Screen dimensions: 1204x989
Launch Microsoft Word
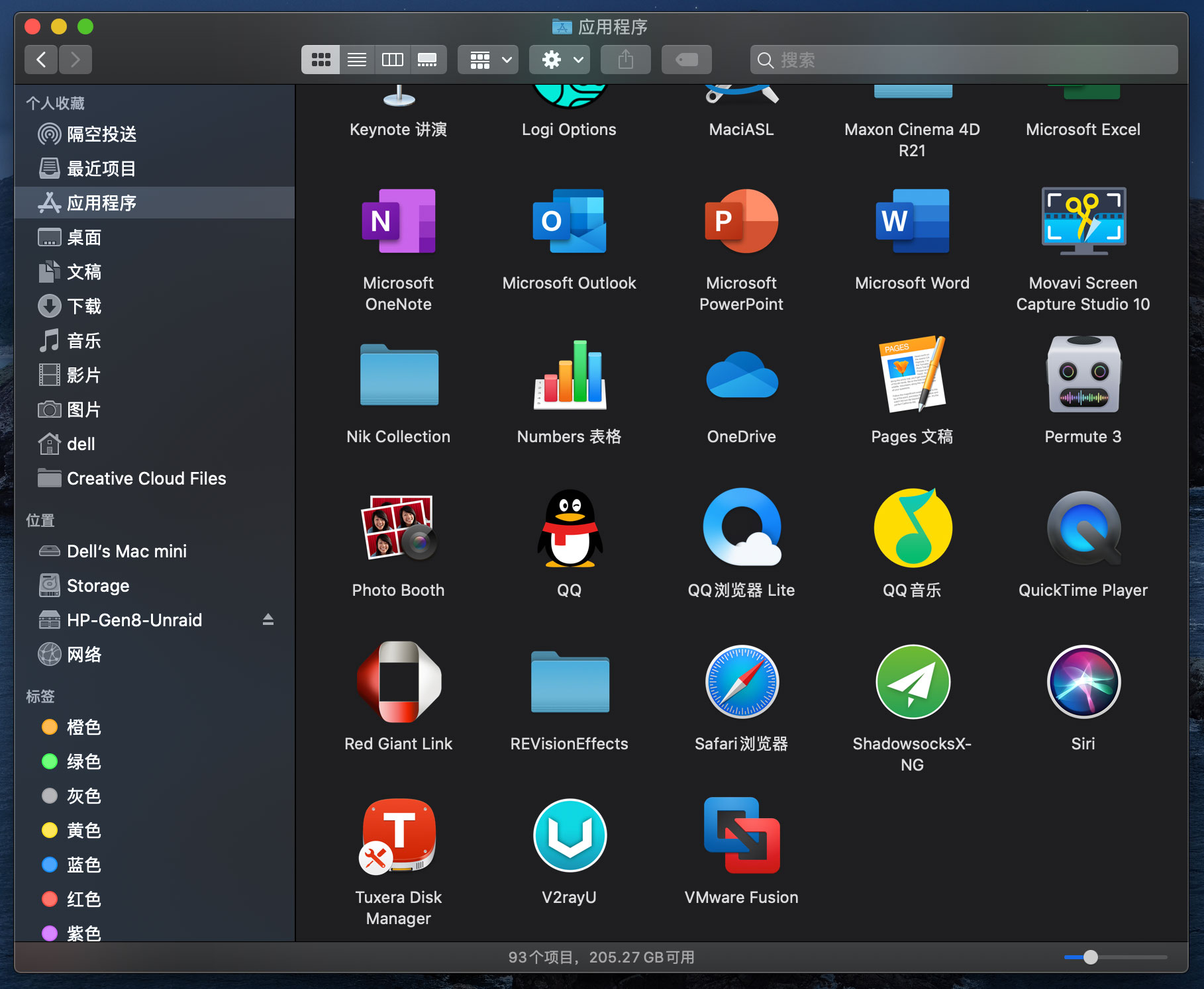point(912,221)
